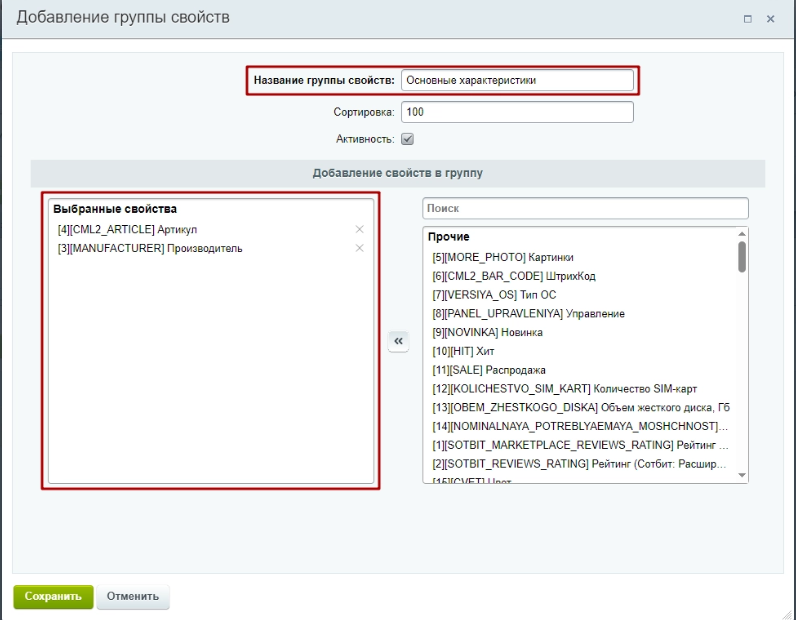Screen dimensions: 796x620
Task: Focus the Сортировка input field
Action: (x=517, y=112)
